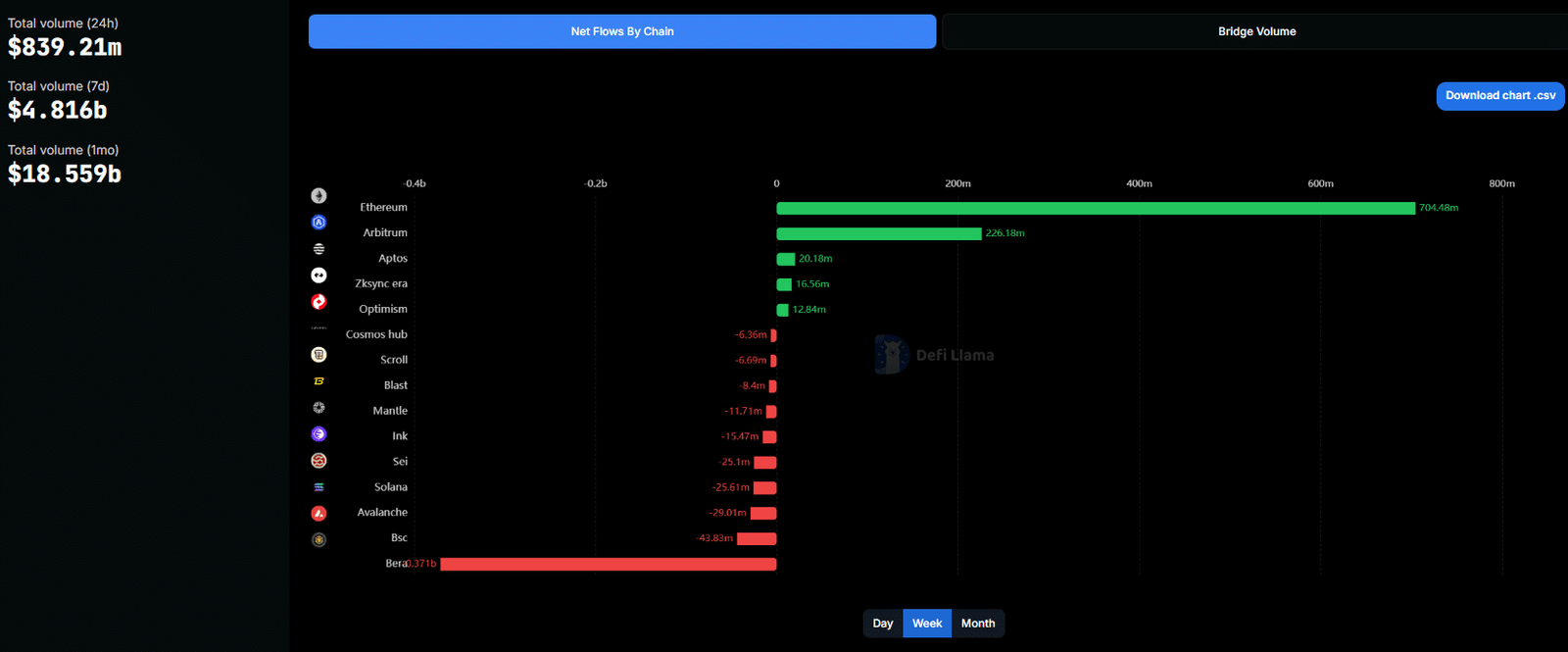Select the Week time period
This screenshot has height=652, width=1568.
pyautogui.click(x=927, y=624)
